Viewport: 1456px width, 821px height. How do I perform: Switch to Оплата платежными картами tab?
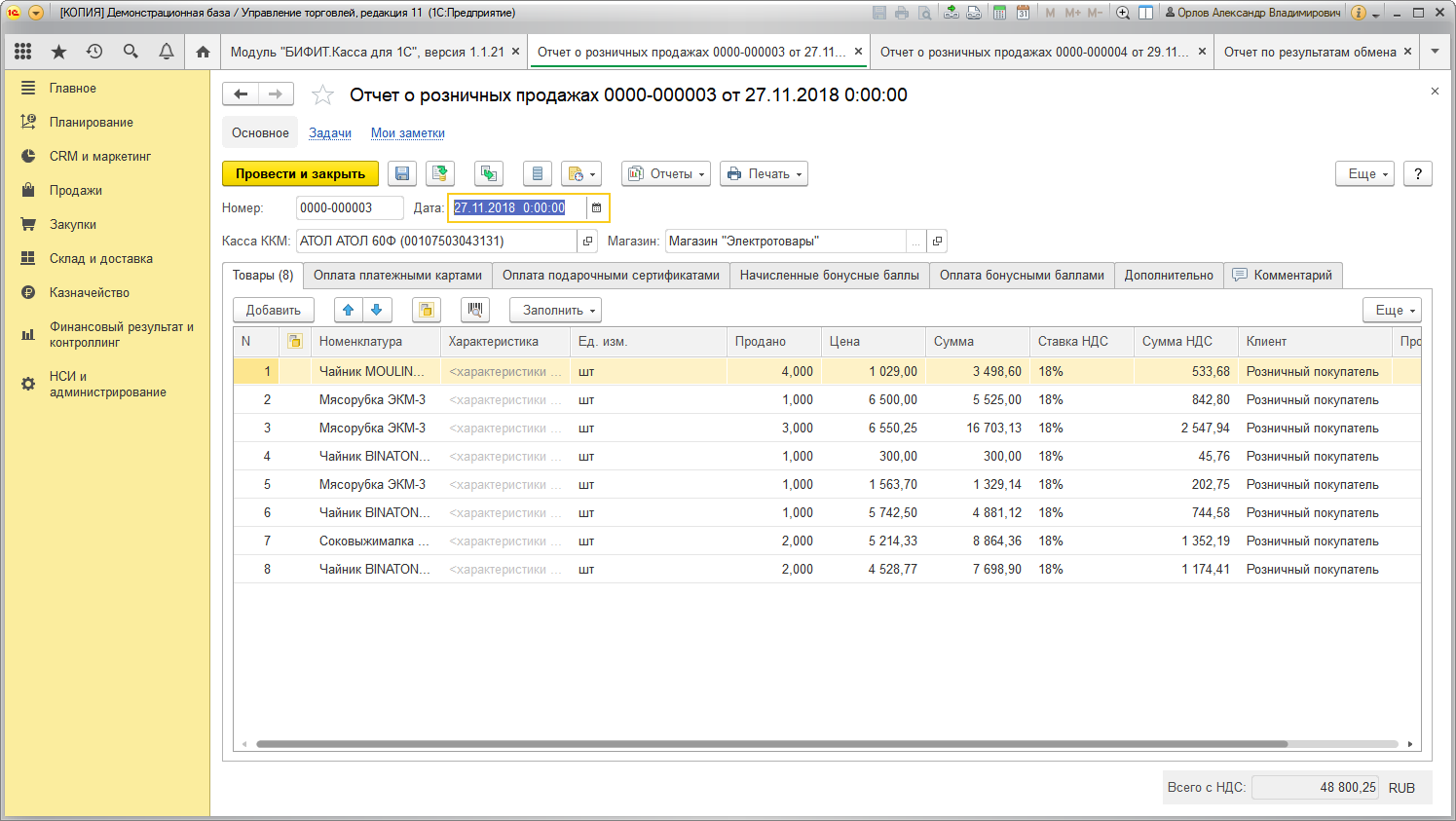pos(397,276)
